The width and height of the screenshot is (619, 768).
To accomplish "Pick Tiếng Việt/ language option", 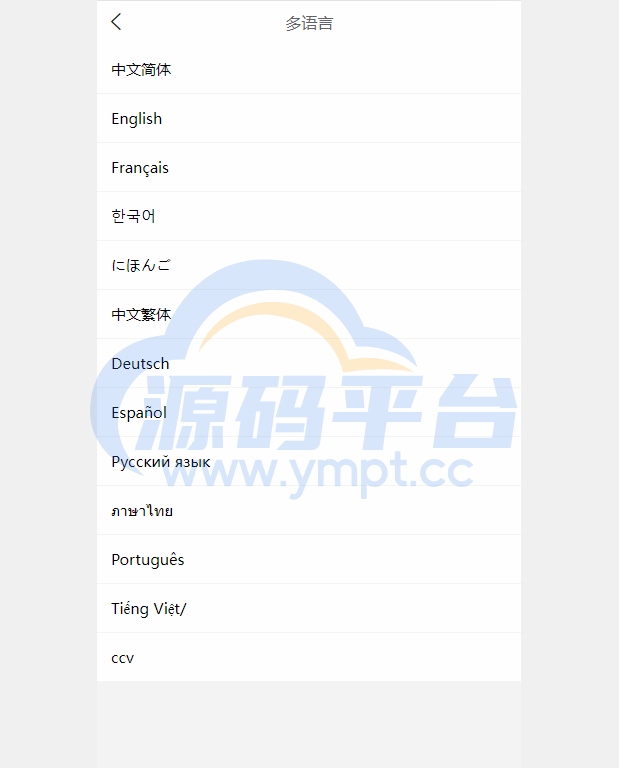I will tap(309, 608).
